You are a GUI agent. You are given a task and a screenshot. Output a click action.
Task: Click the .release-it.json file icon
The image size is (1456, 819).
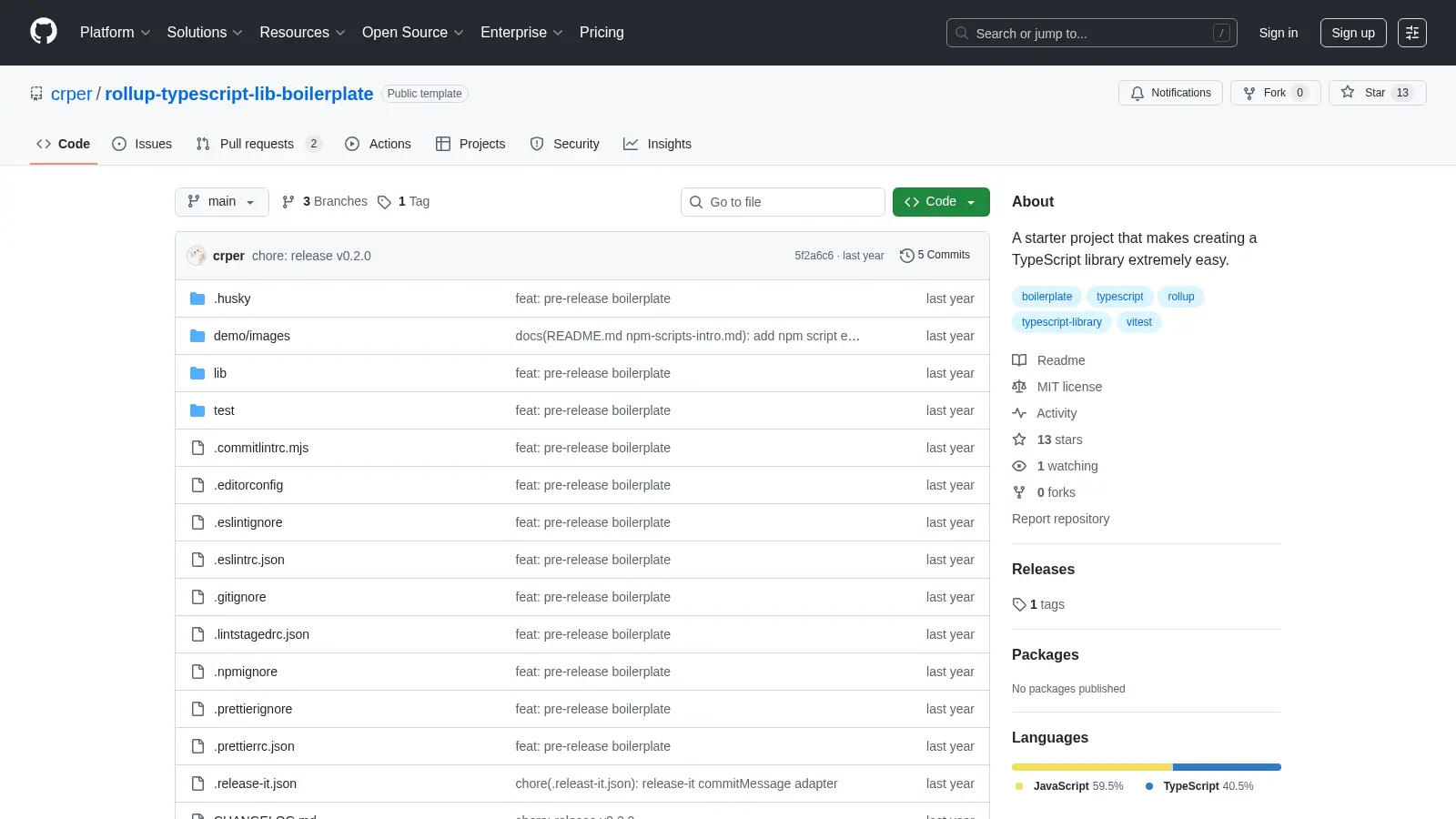197,784
